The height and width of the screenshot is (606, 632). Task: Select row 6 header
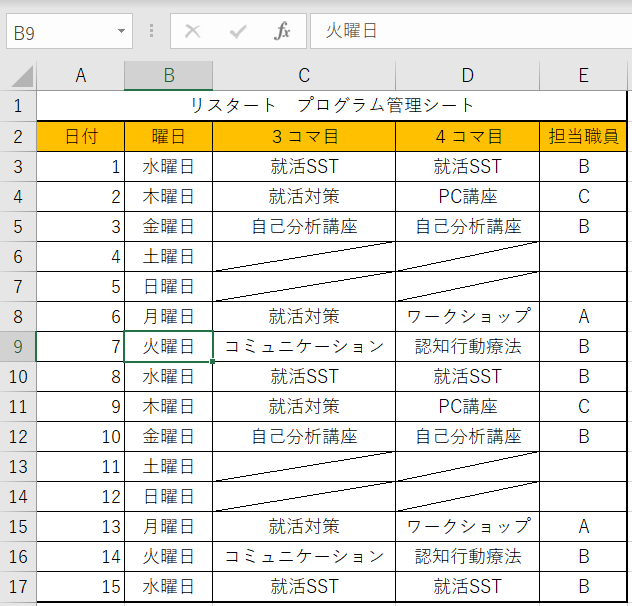pyautogui.click(x=18, y=257)
